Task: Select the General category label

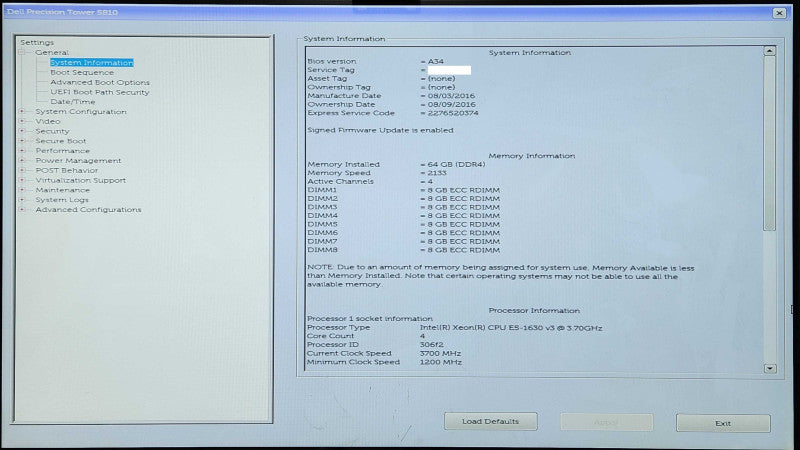Action: (52, 53)
